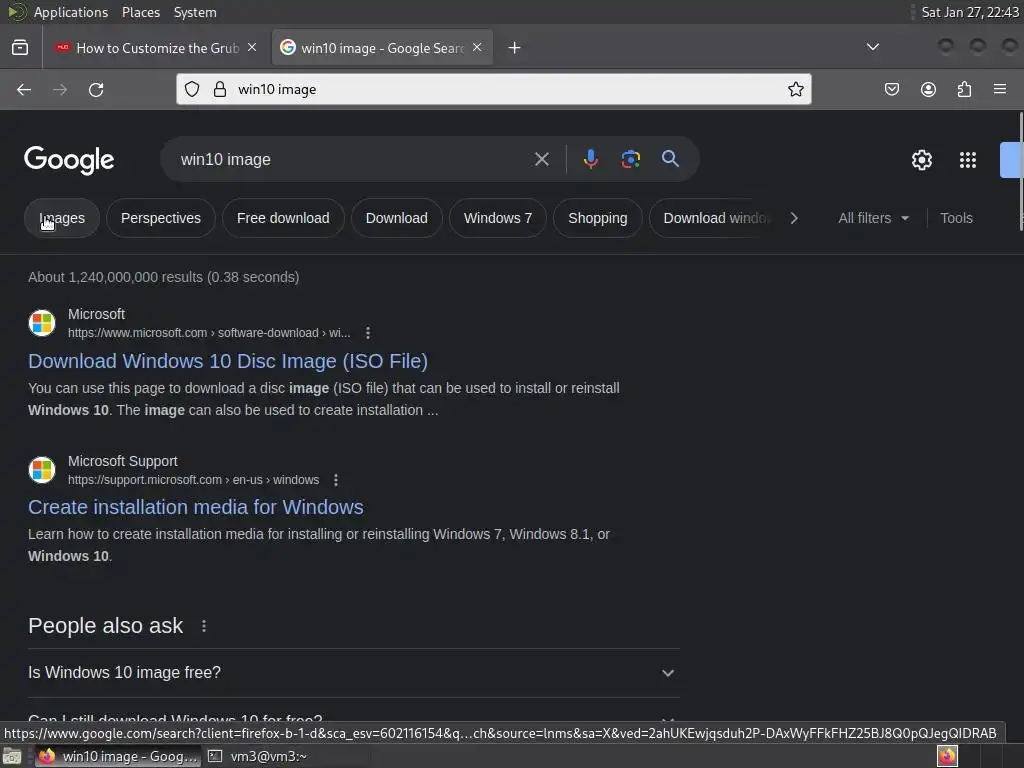Open the search Tools button
Viewport: 1024px width, 768px height.
click(956, 218)
